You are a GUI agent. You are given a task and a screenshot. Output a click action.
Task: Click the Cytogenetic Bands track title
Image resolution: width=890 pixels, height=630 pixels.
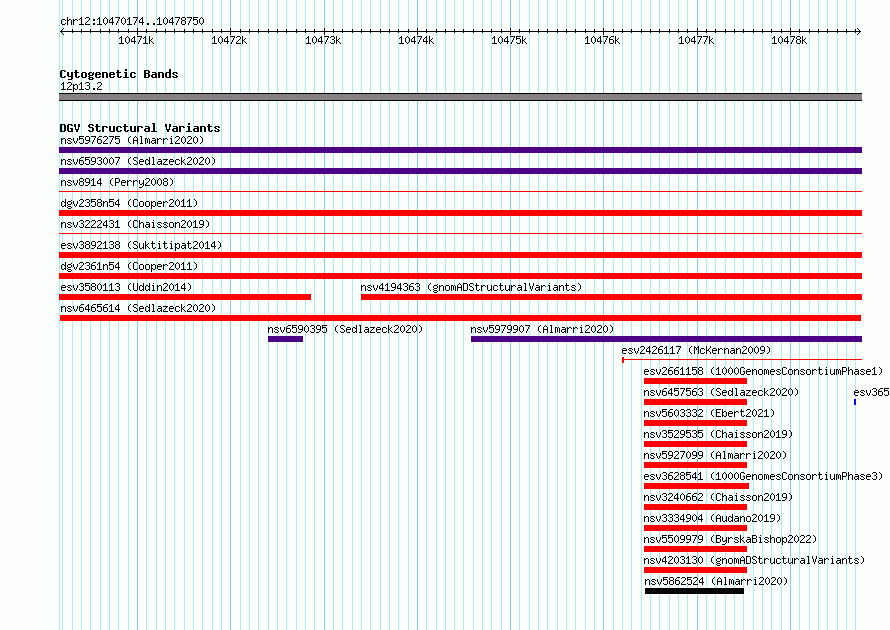click(119, 74)
